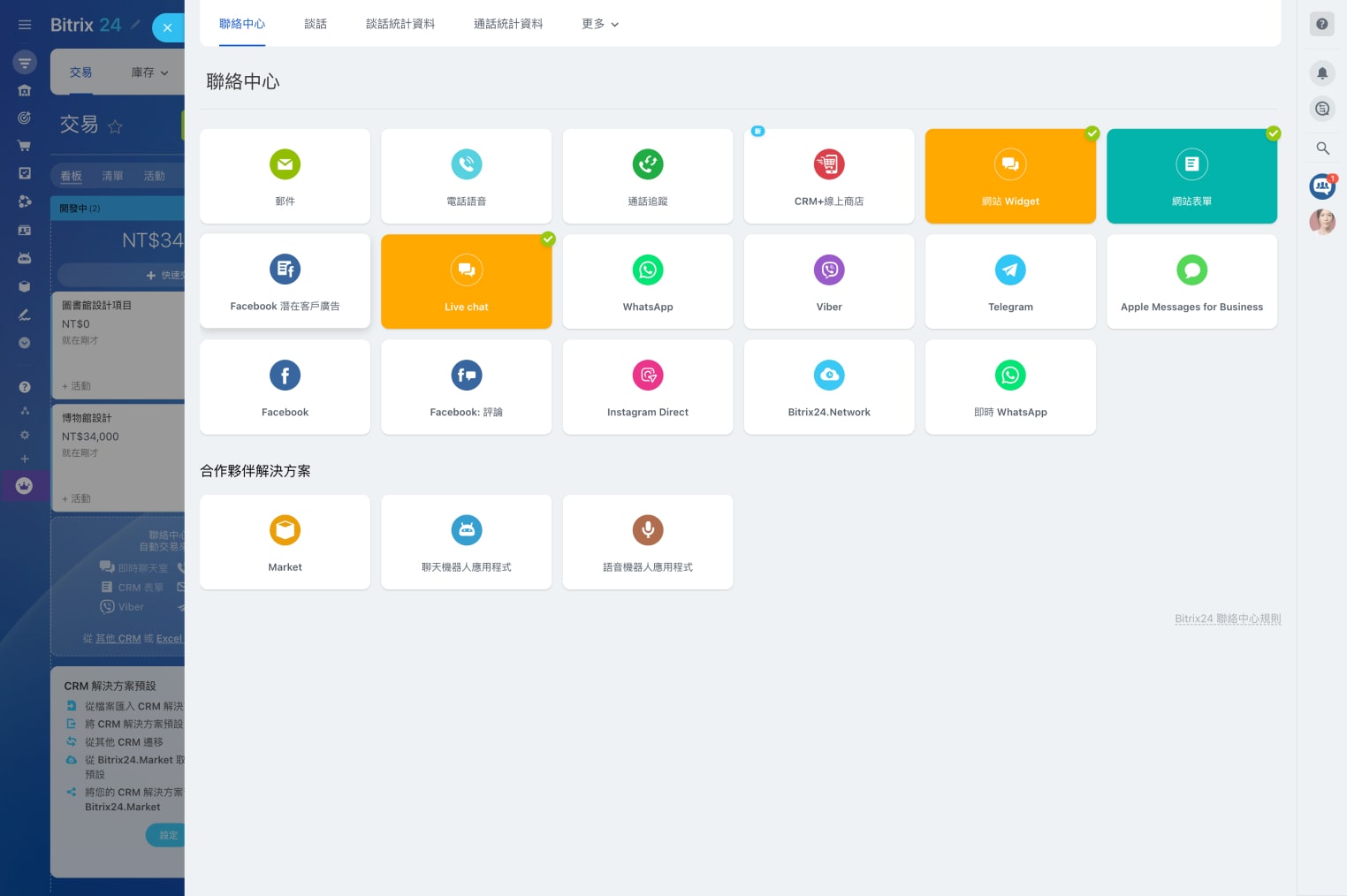Open the Market partner solution tile
Viewport: 1347px width, 896px height.
point(285,542)
